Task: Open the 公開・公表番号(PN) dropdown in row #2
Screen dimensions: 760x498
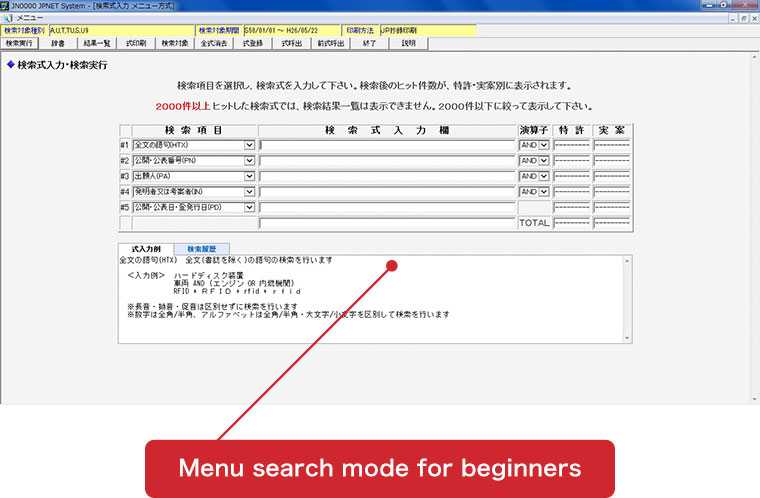Action: (x=249, y=160)
